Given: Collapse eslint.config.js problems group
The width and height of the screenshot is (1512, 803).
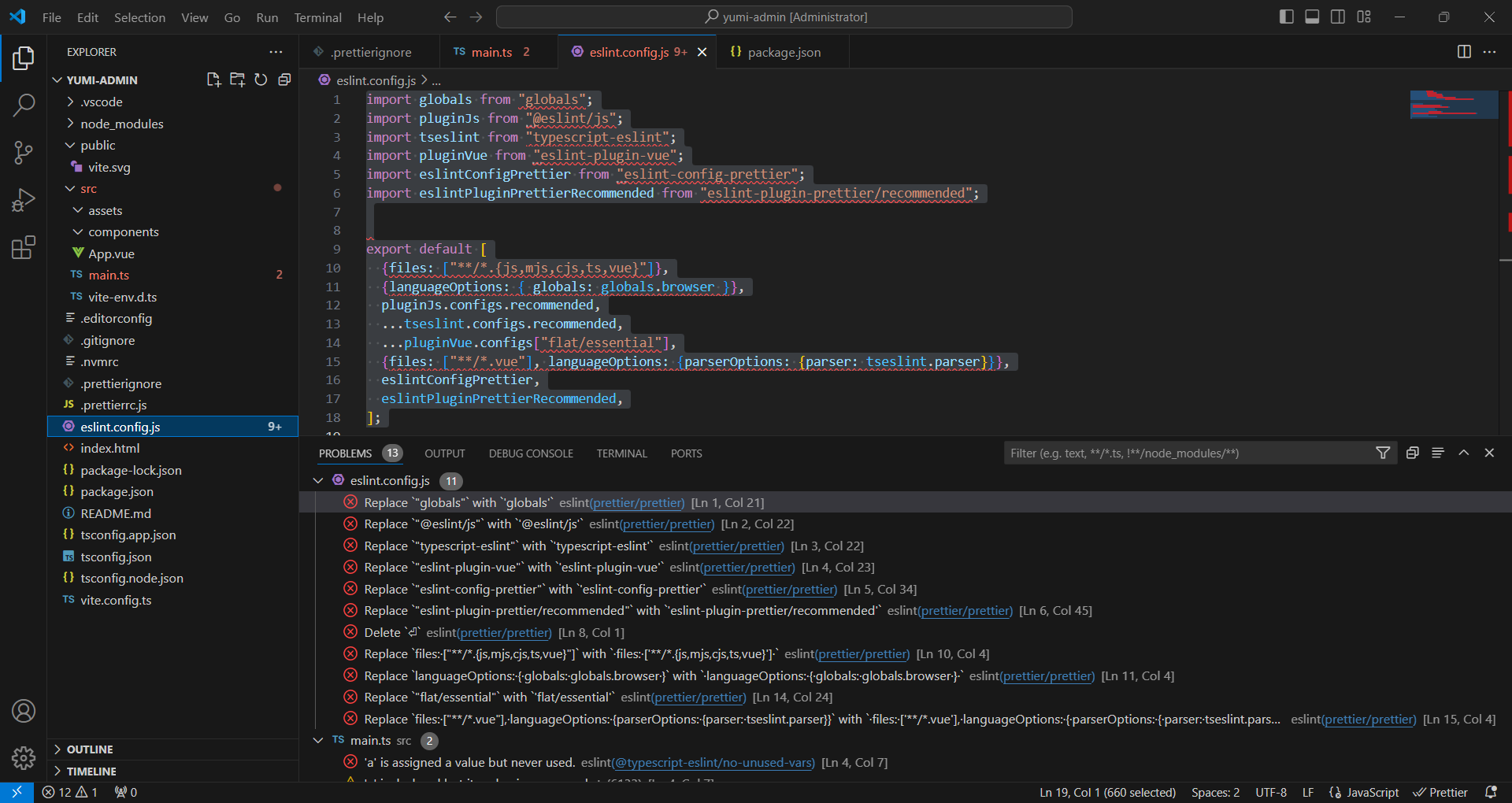Looking at the screenshot, I should [x=318, y=480].
